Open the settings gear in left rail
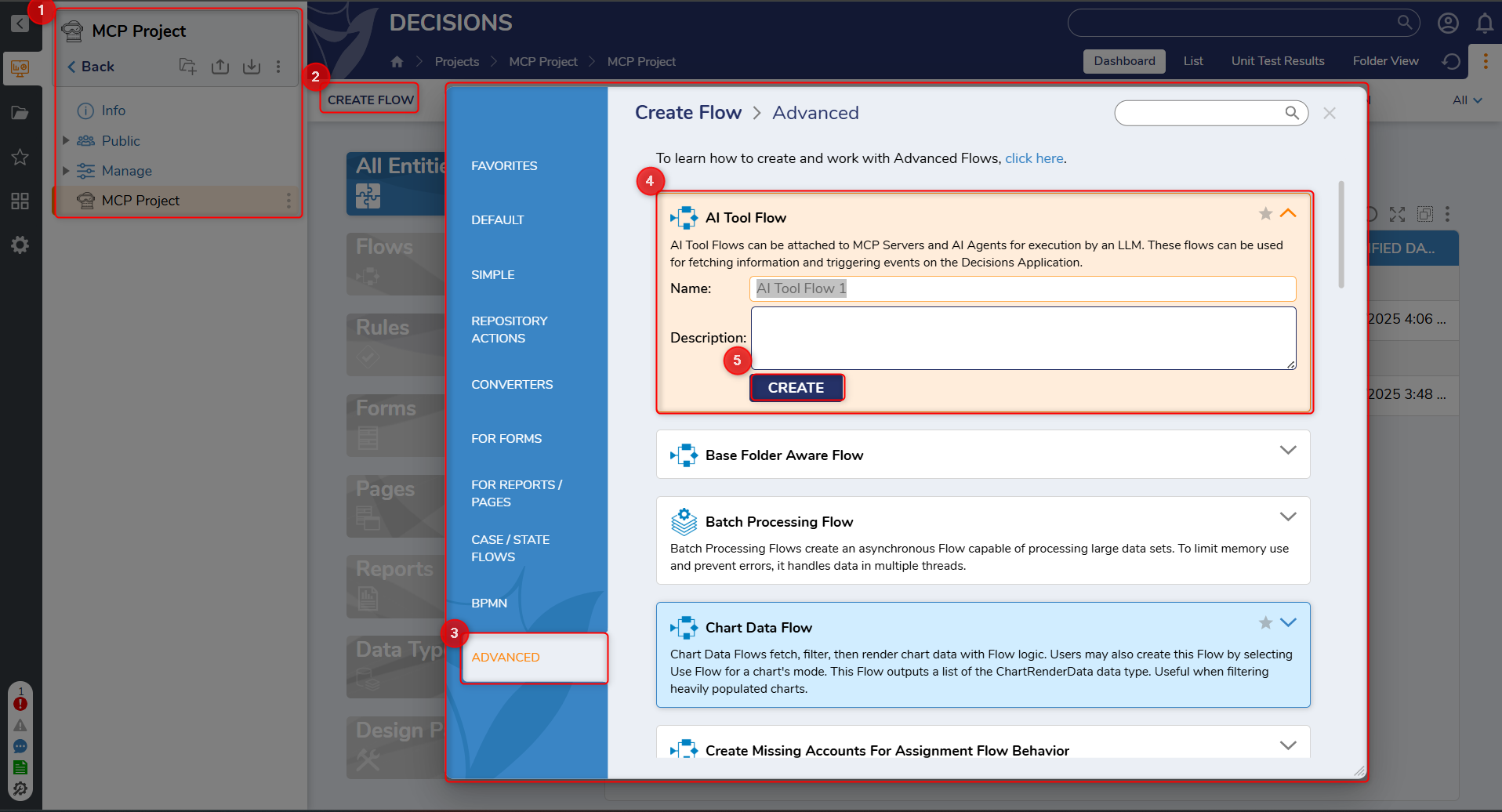Image resolution: width=1502 pixels, height=812 pixels. point(20,245)
